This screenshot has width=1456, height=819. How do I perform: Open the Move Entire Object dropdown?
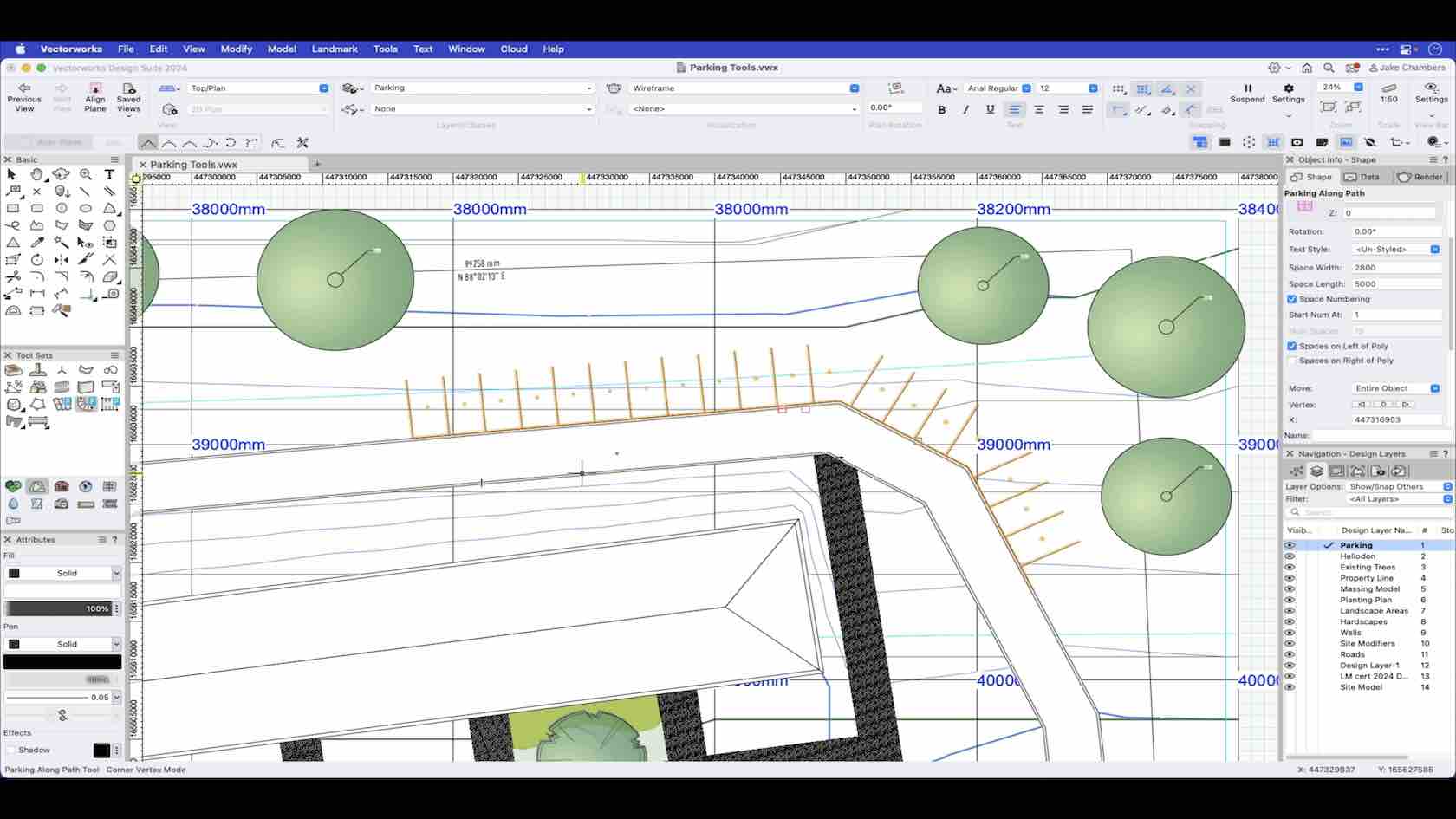[1395, 388]
